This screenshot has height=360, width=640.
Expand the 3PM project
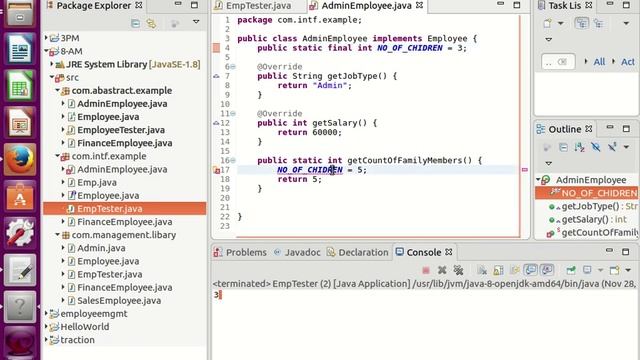pos(47,38)
